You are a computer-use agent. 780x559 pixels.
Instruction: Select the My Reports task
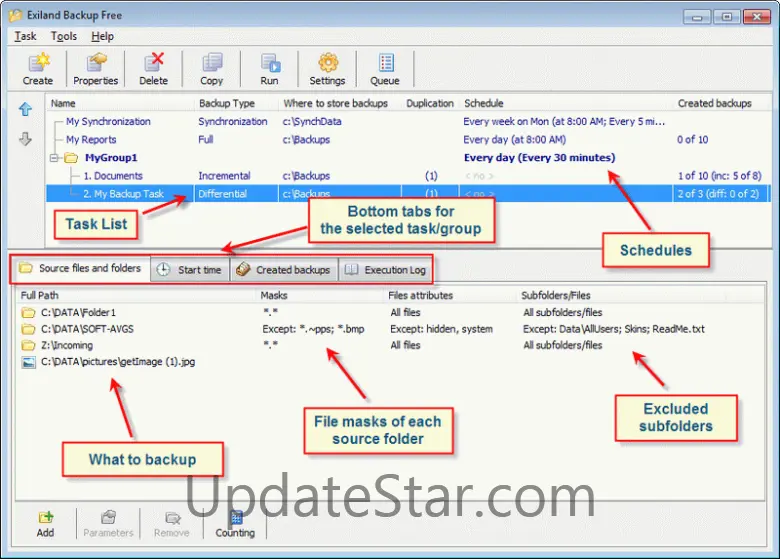[x=92, y=140]
